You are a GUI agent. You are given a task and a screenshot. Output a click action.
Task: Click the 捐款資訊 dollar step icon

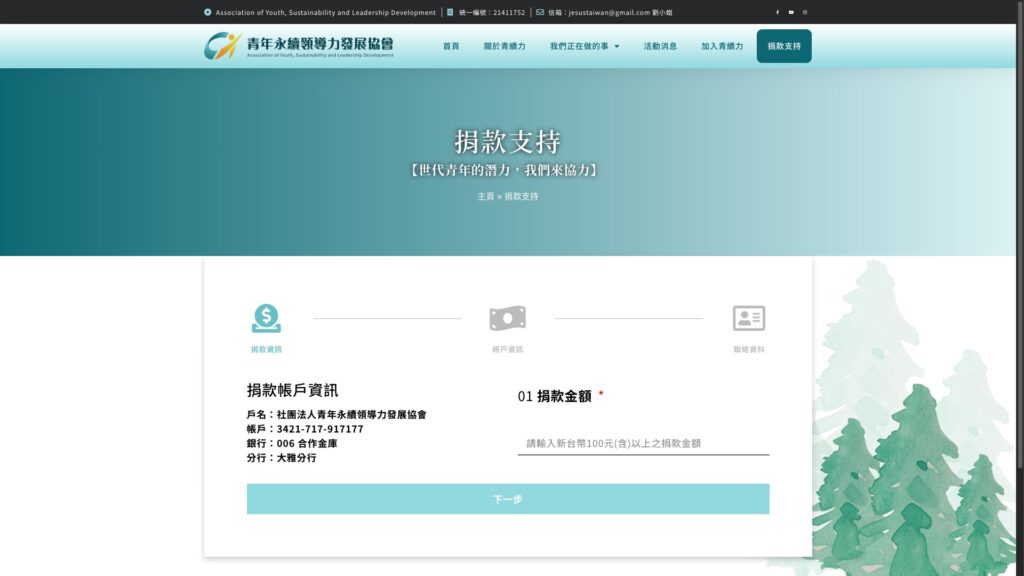point(266,319)
